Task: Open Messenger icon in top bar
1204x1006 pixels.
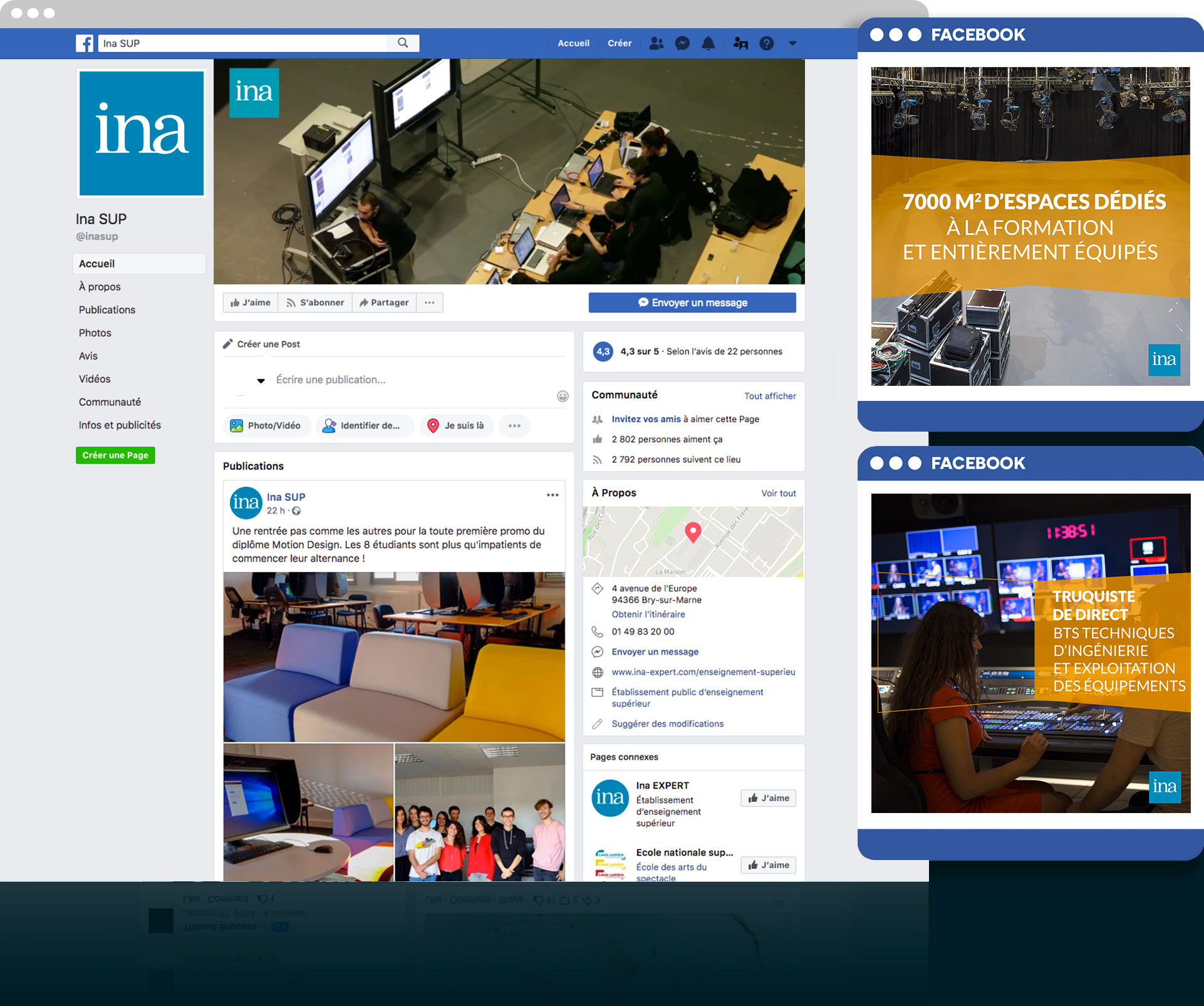Action: 682,43
